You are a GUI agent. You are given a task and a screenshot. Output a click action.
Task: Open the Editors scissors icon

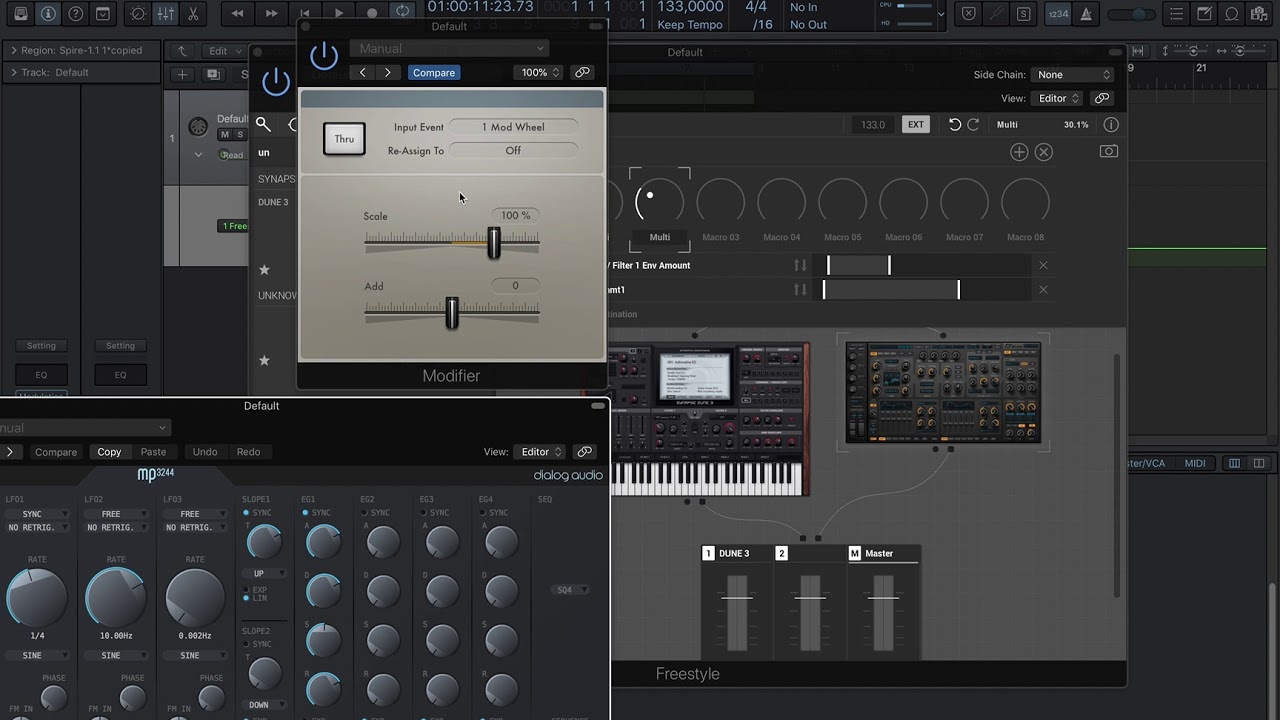pyautogui.click(x=193, y=14)
